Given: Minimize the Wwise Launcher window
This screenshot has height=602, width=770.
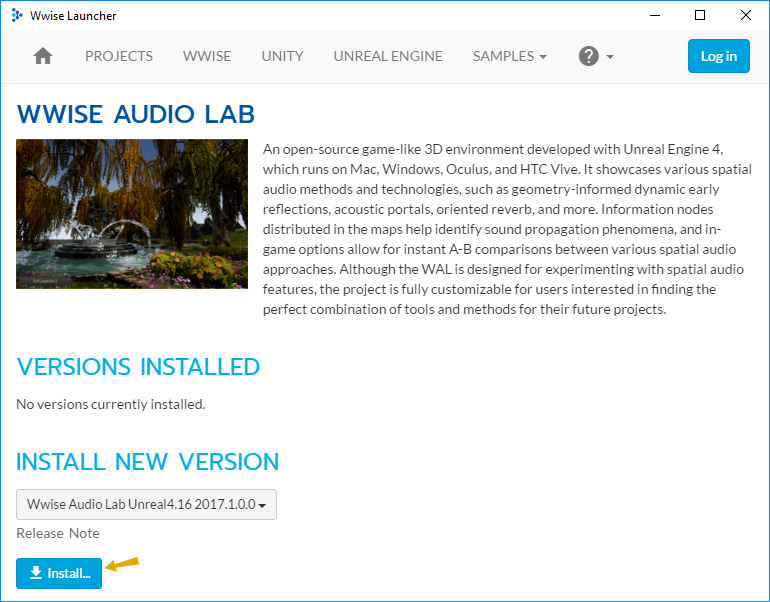Looking at the screenshot, I should click(654, 15).
